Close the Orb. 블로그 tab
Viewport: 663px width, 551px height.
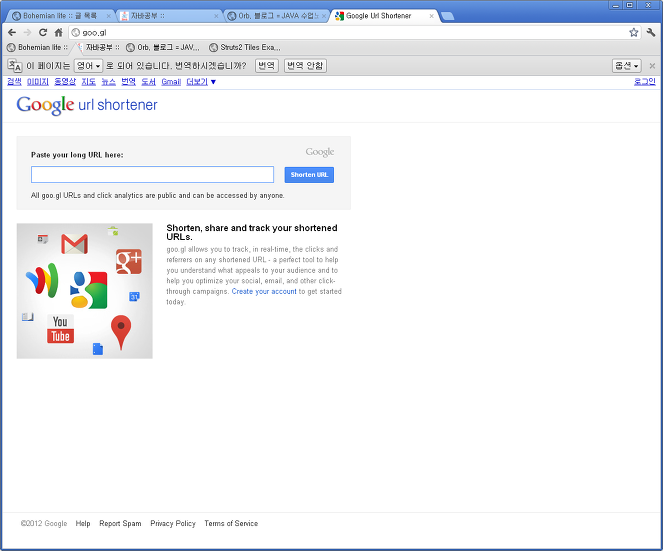coord(324,16)
